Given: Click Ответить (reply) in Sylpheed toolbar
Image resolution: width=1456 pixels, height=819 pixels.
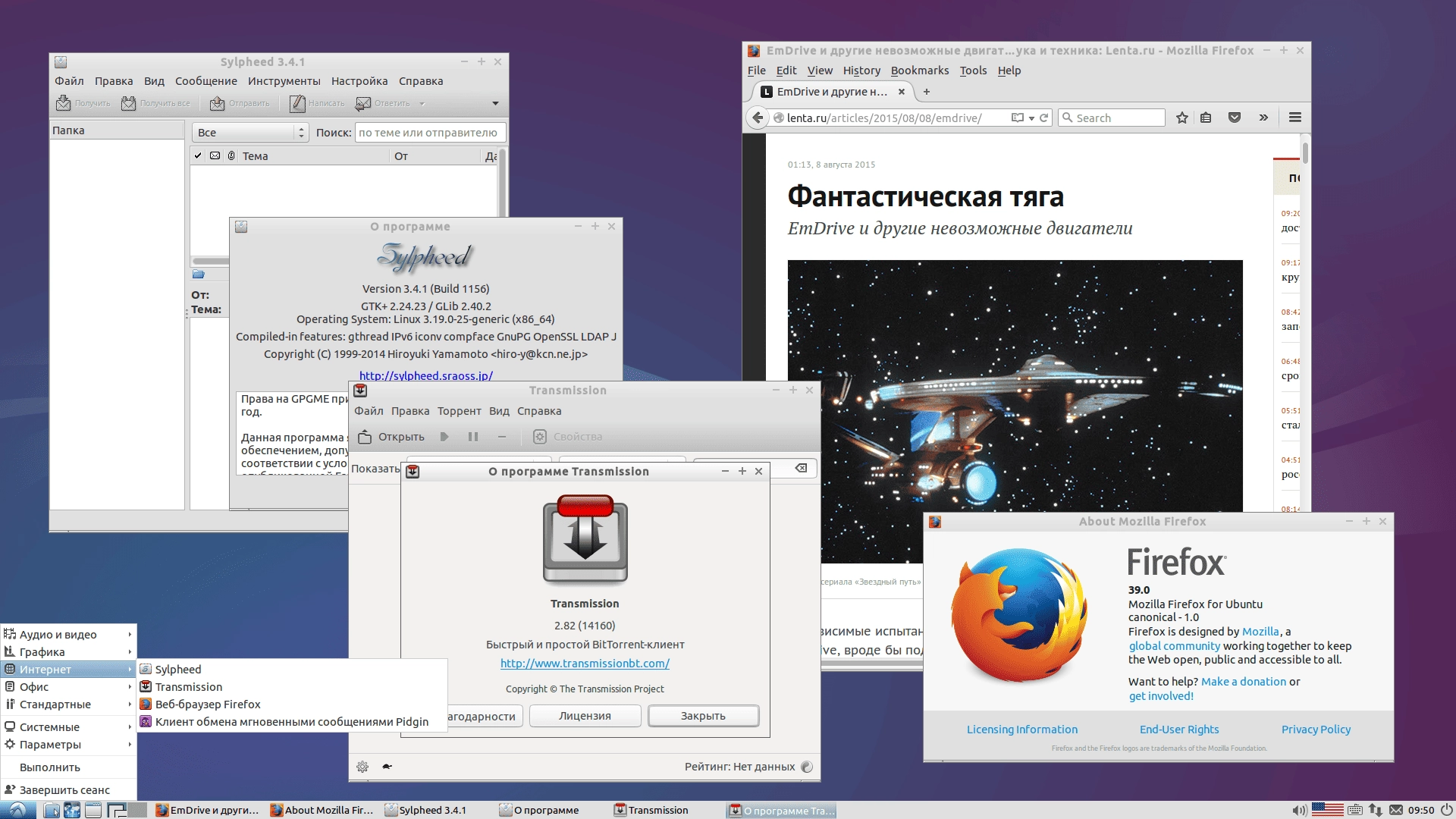Looking at the screenshot, I should [383, 103].
